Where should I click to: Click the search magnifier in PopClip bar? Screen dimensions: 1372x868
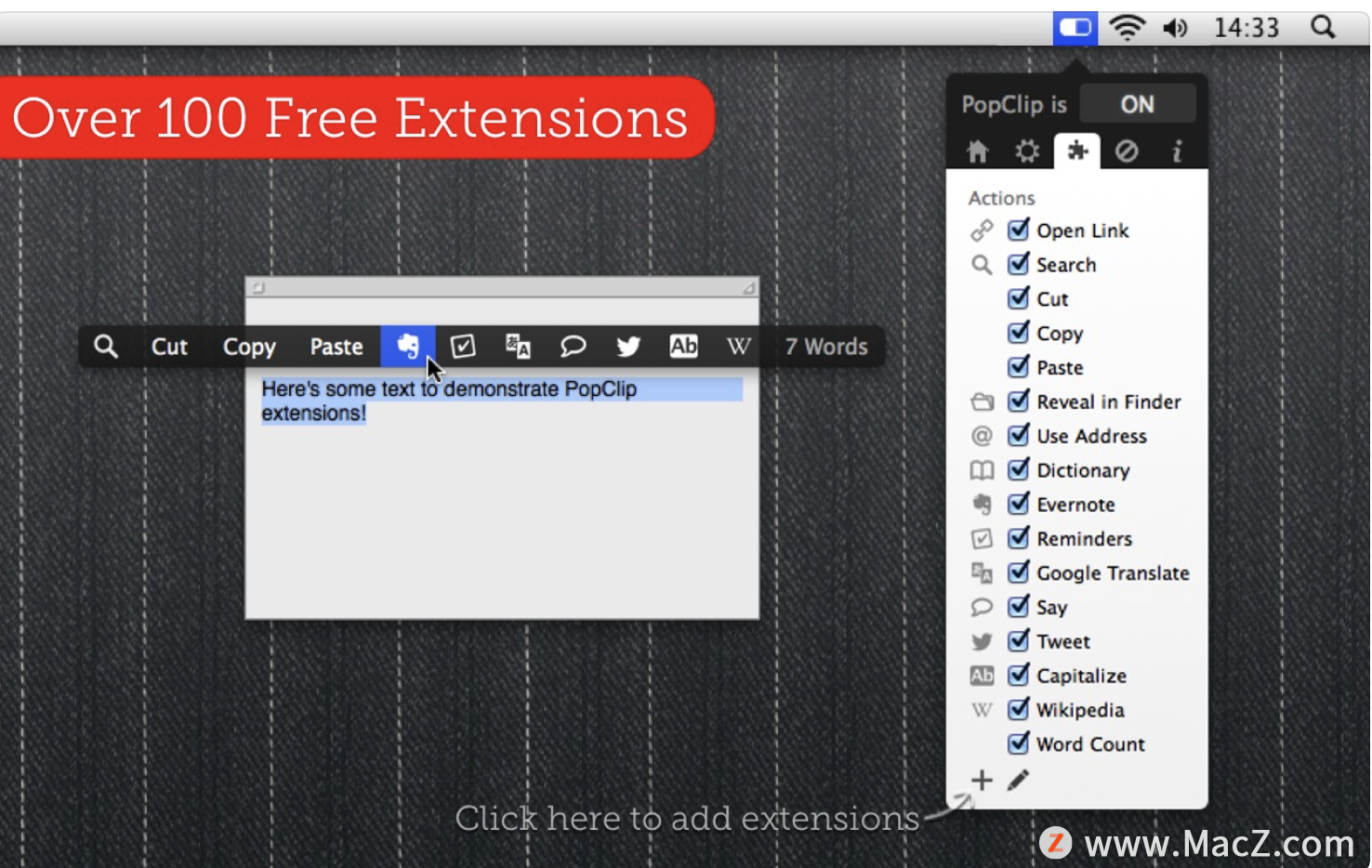[x=106, y=347]
